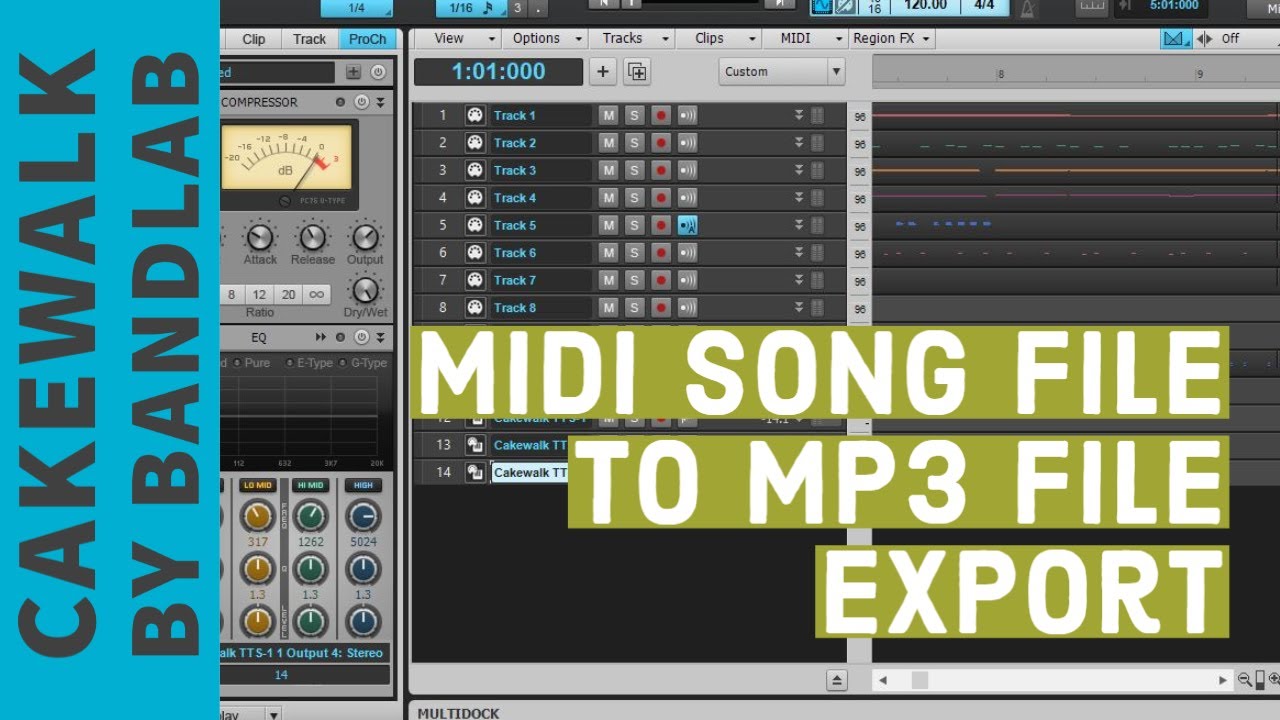Screen dimensions: 1280x720
Task: Mute Track 1
Action: click(608, 115)
